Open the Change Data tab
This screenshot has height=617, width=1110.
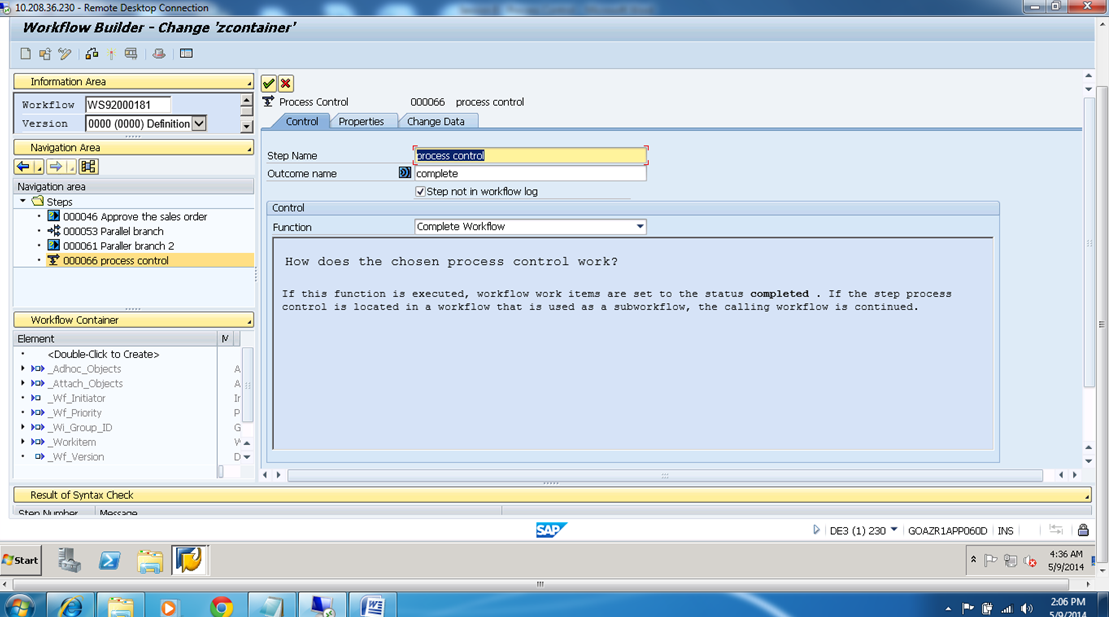(x=438, y=120)
